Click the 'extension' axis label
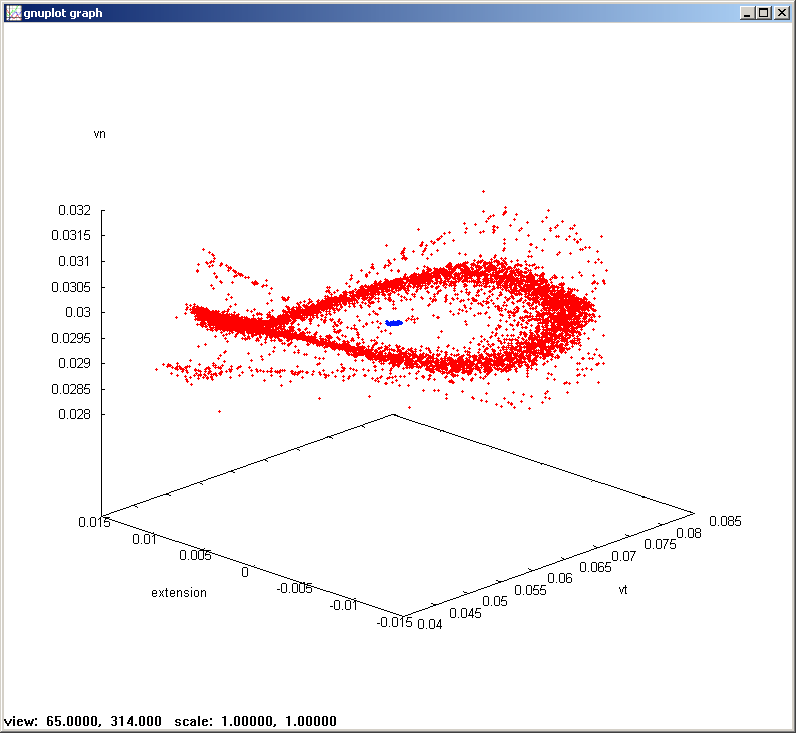The image size is (796, 733). tap(179, 592)
